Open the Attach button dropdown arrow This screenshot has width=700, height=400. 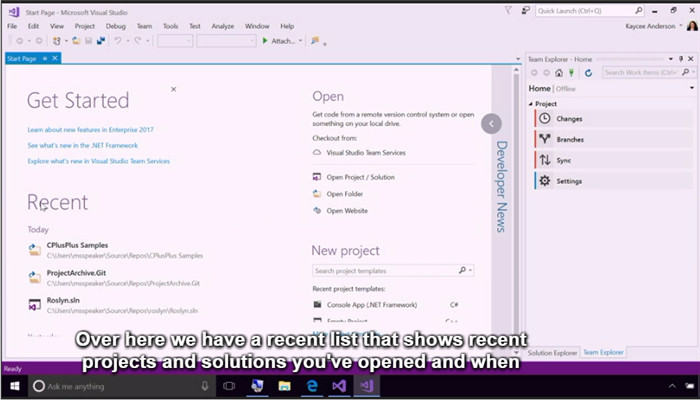tap(300, 41)
